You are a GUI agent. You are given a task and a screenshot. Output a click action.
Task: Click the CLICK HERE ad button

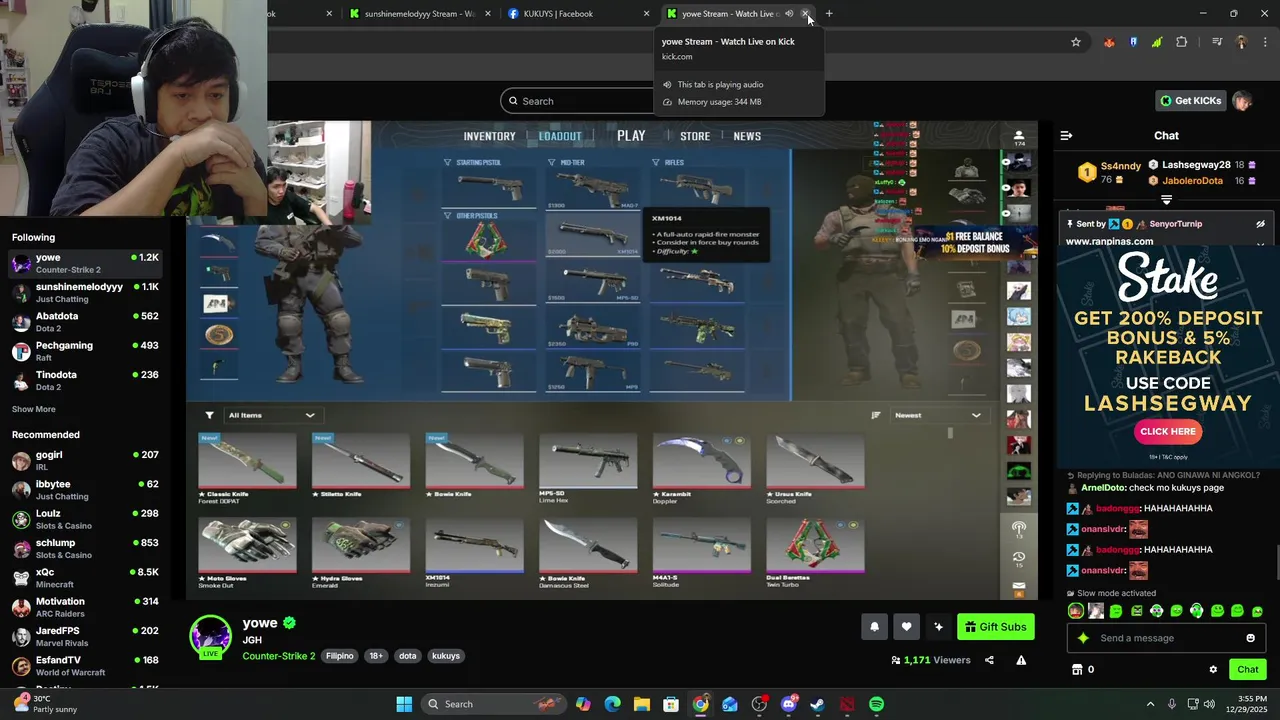pos(1168,431)
